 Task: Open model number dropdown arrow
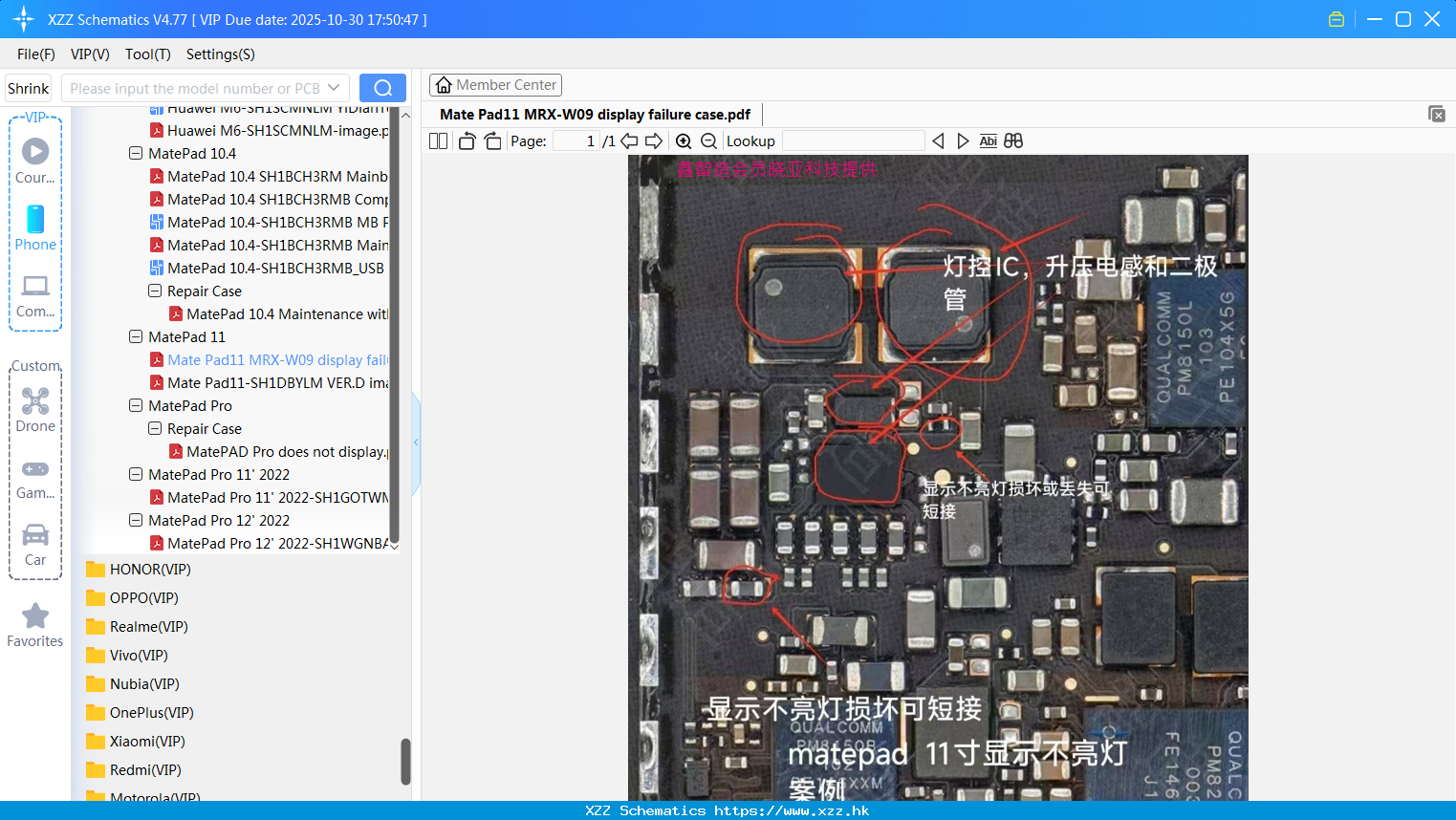[x=334, y=88]
